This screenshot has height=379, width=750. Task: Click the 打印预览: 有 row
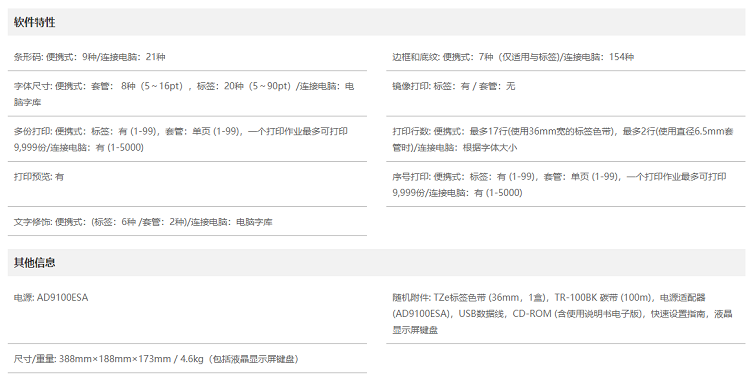188,184
